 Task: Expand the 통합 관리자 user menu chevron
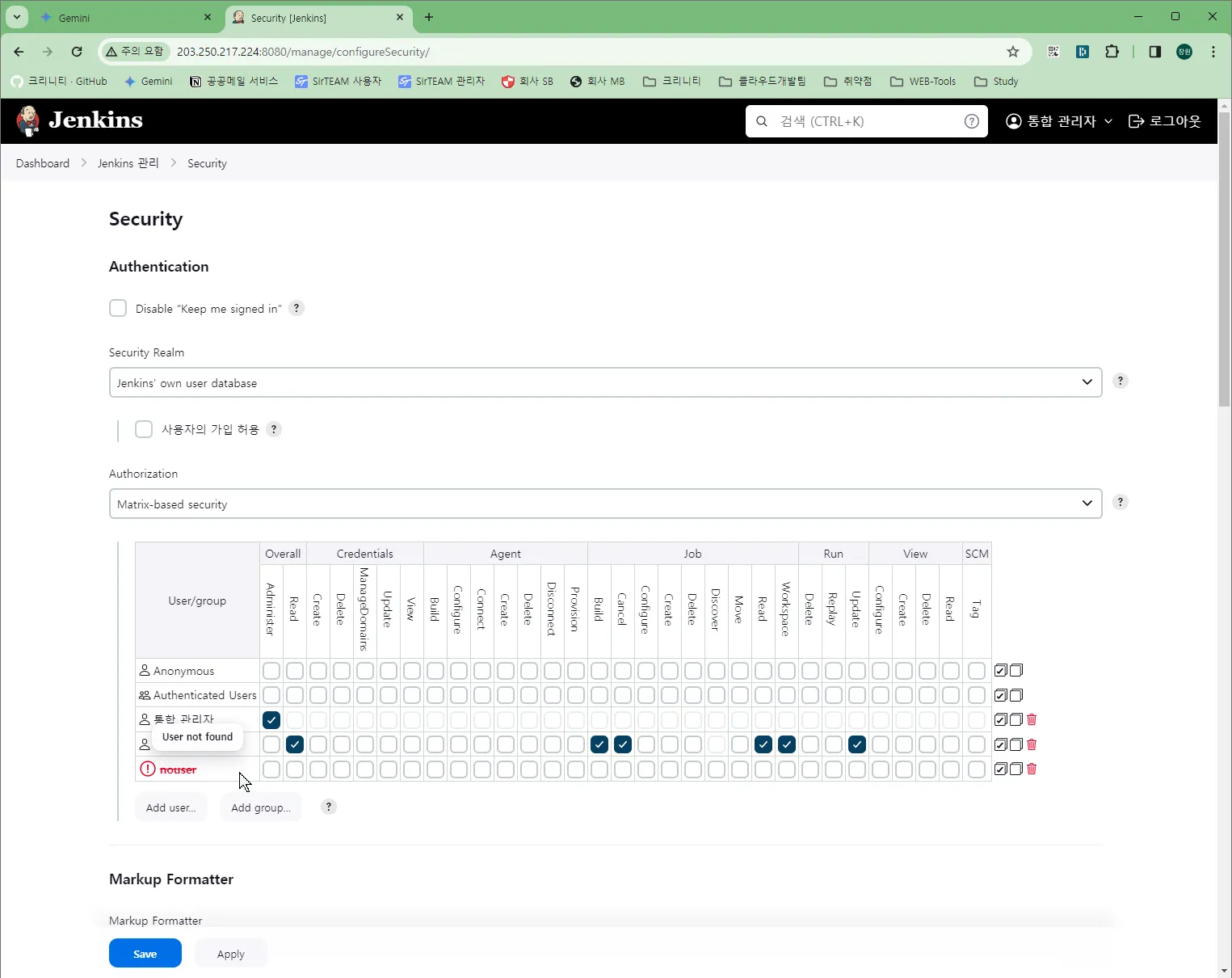(x=1108, y=121)
